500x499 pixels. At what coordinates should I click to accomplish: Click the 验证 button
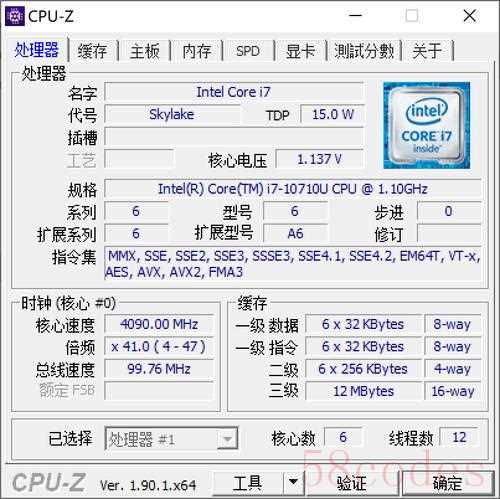tap(352, 482)
